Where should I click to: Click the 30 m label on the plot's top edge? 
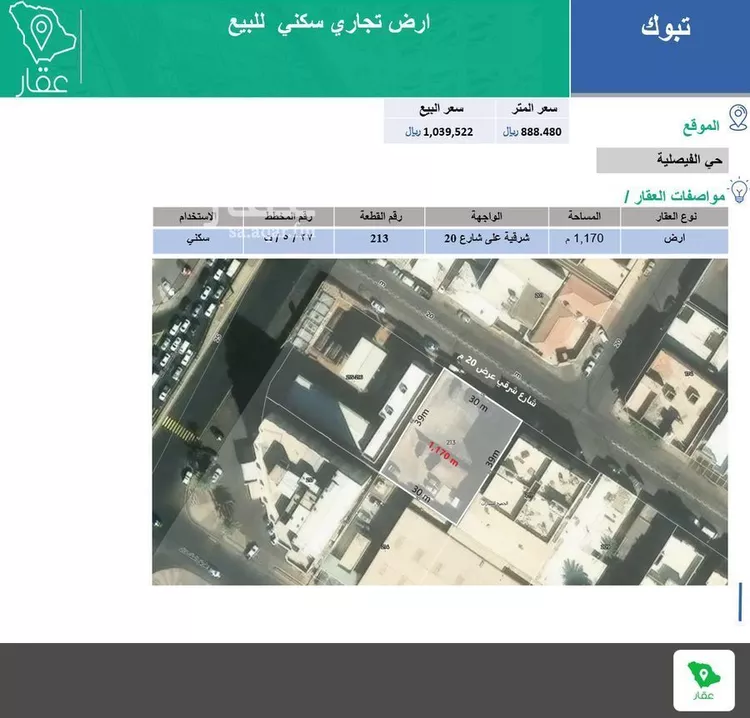coord(477,403)
